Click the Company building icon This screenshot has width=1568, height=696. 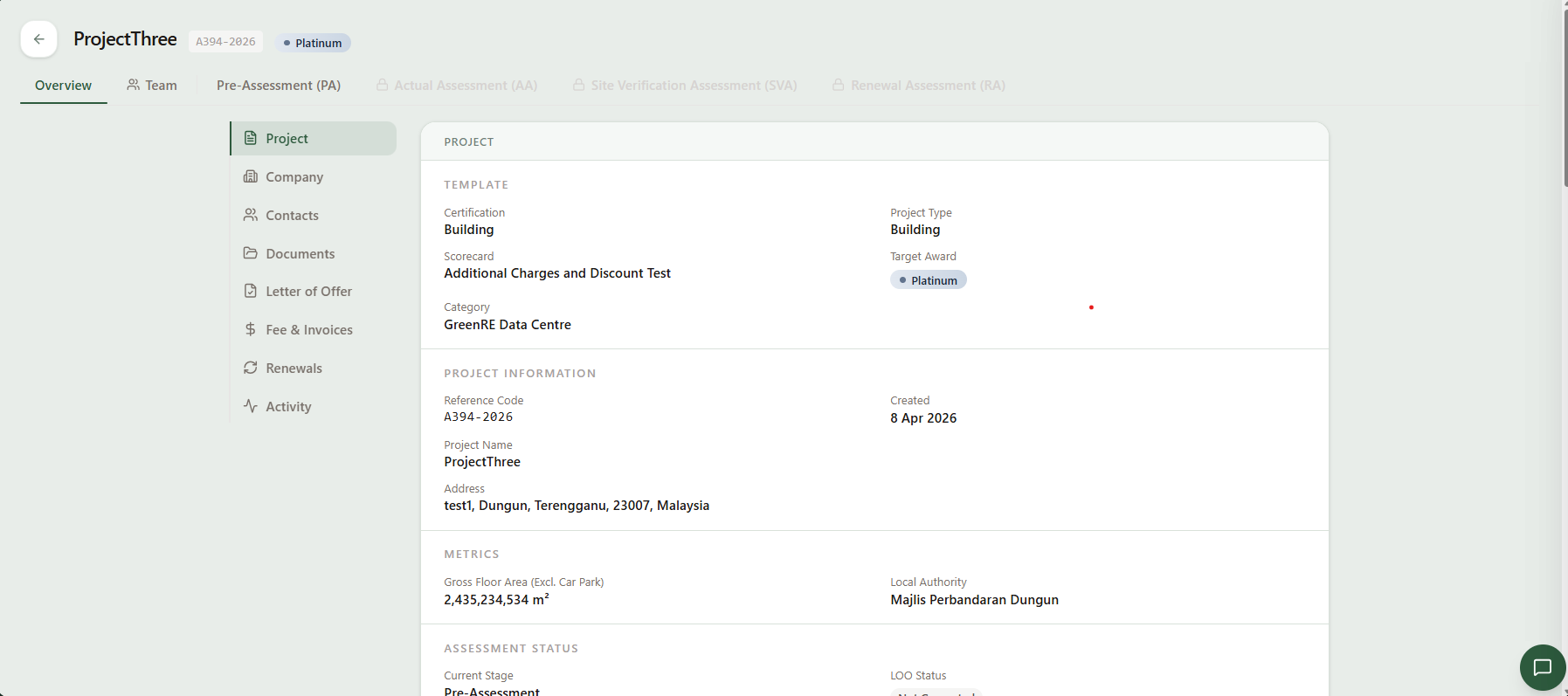click(251, 176)
